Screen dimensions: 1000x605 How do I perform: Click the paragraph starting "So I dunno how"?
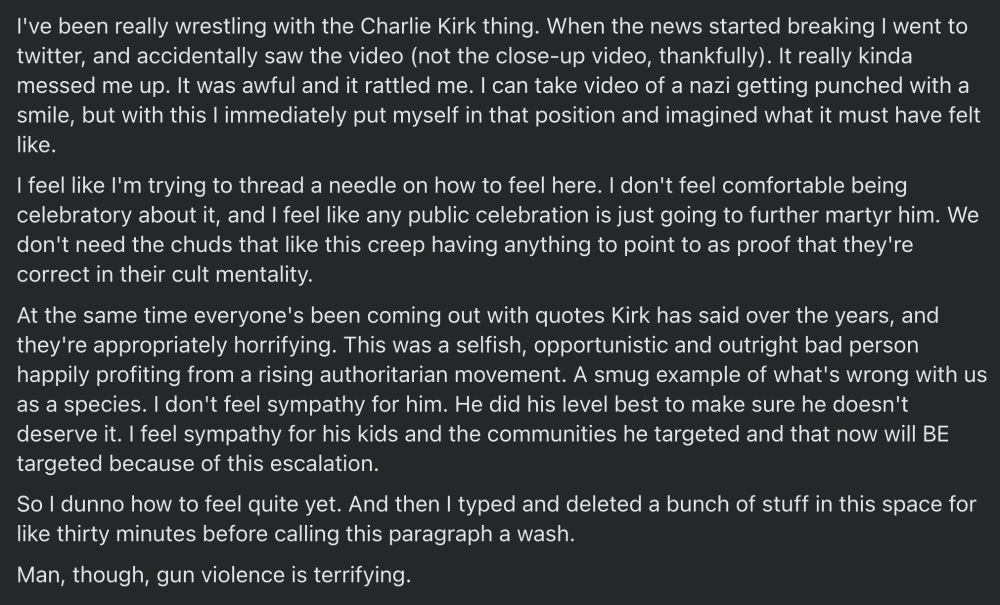pyautogui.click(x=496, y=518)
